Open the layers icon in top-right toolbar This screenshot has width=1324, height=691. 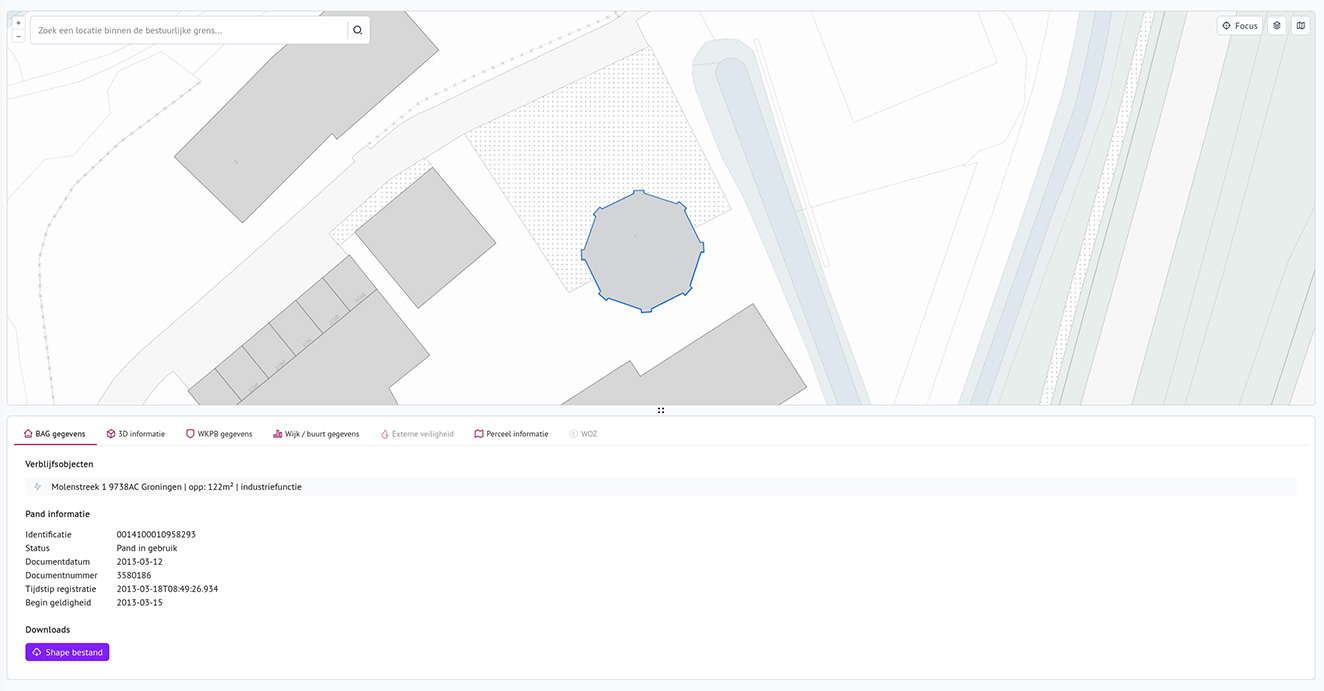1277,25
